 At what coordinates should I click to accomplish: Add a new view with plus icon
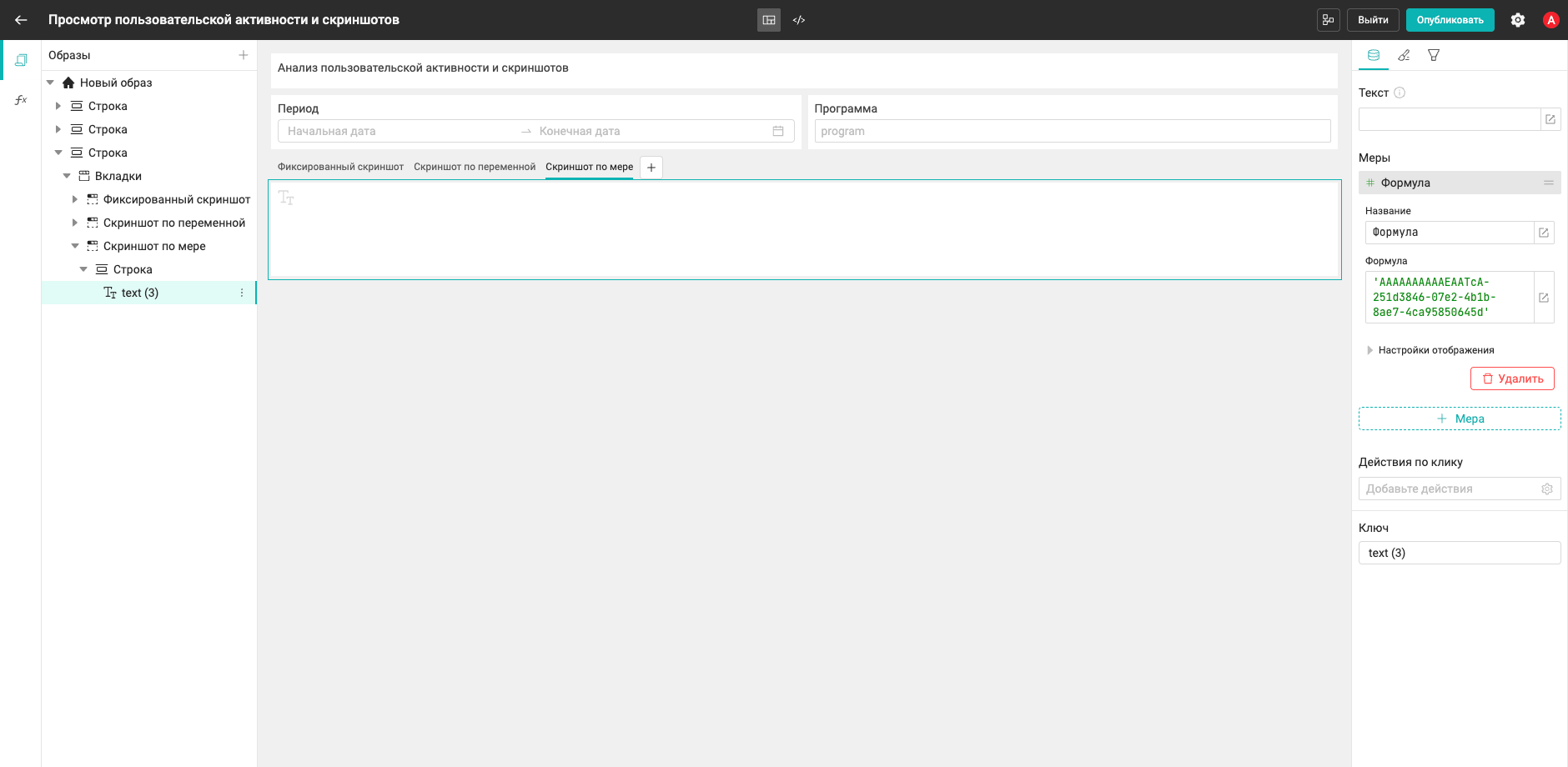[x=244, y=55]
